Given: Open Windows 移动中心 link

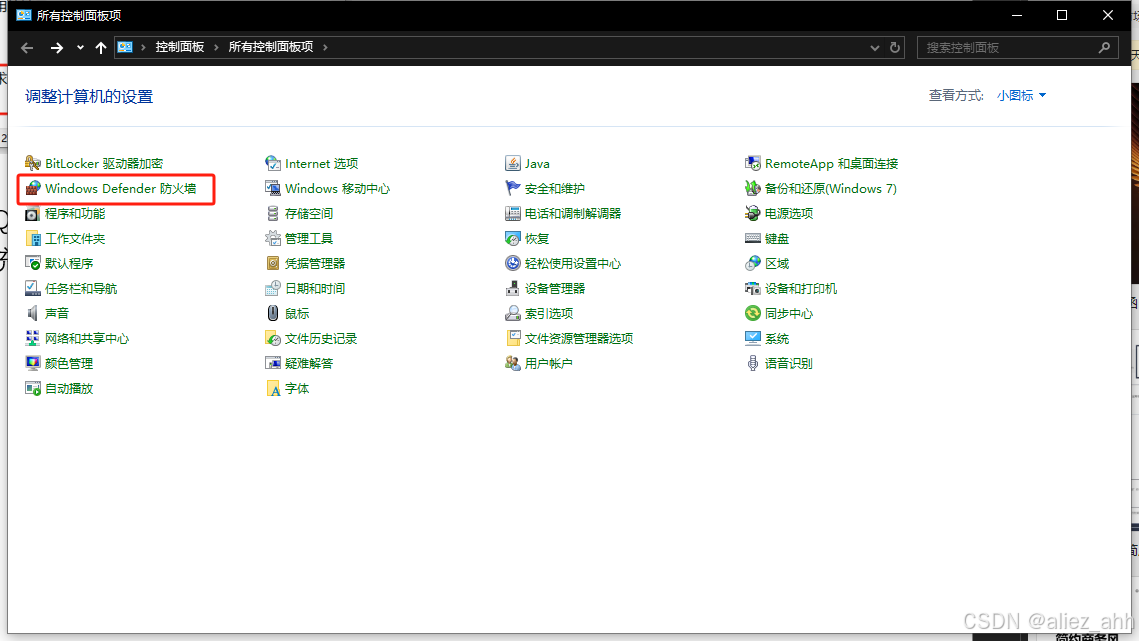Looking at the screenshot, I should coord(337,188).
